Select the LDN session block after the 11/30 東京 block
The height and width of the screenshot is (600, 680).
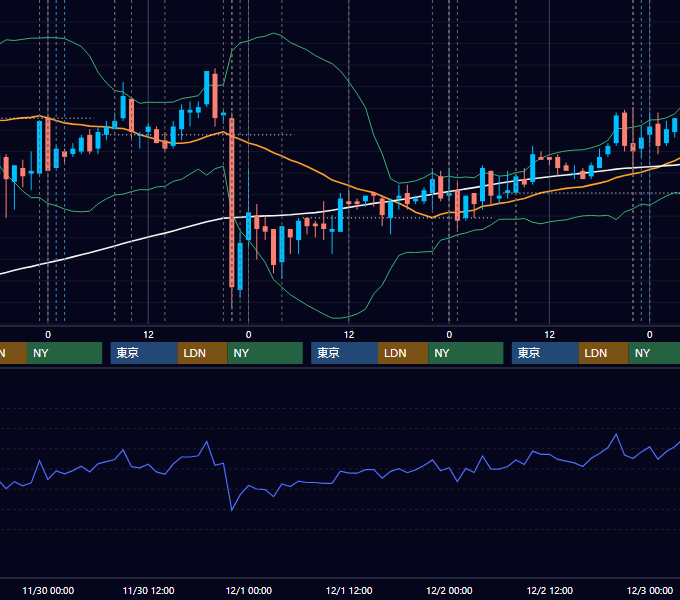click(203, 353)
